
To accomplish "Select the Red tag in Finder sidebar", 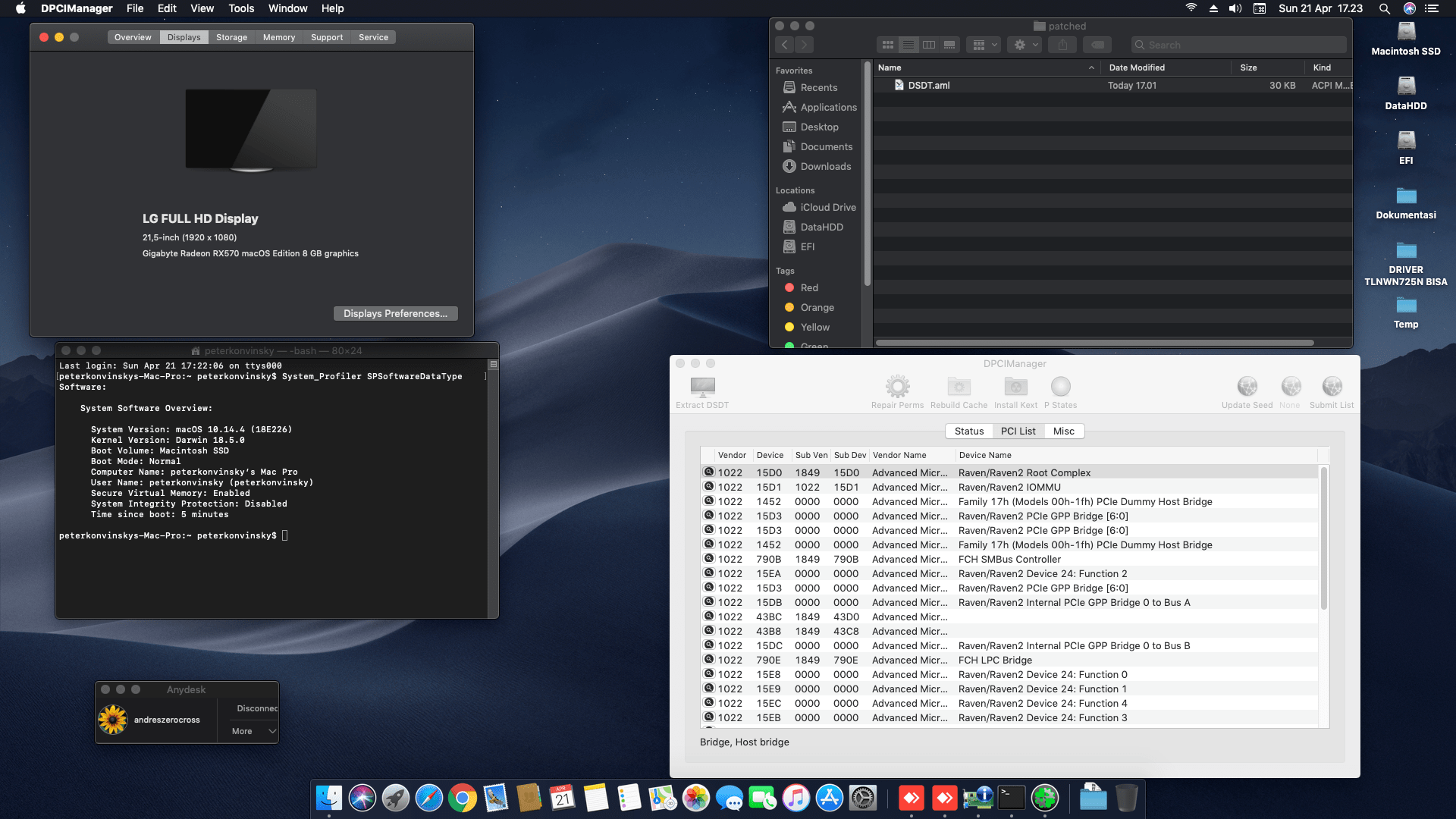I will click(809, 287).
